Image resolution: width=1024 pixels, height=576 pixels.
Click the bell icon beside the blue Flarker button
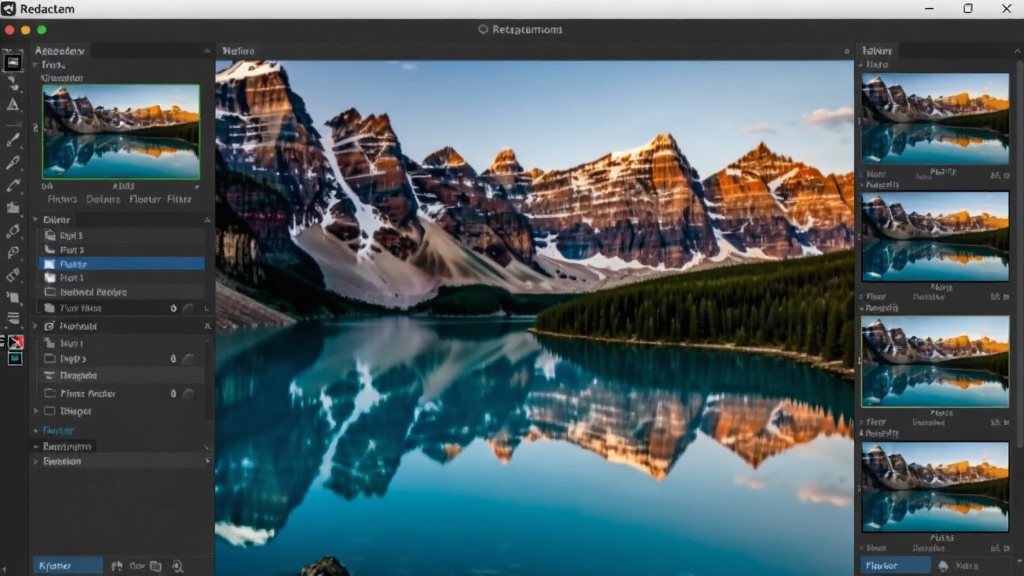[943, 566]
